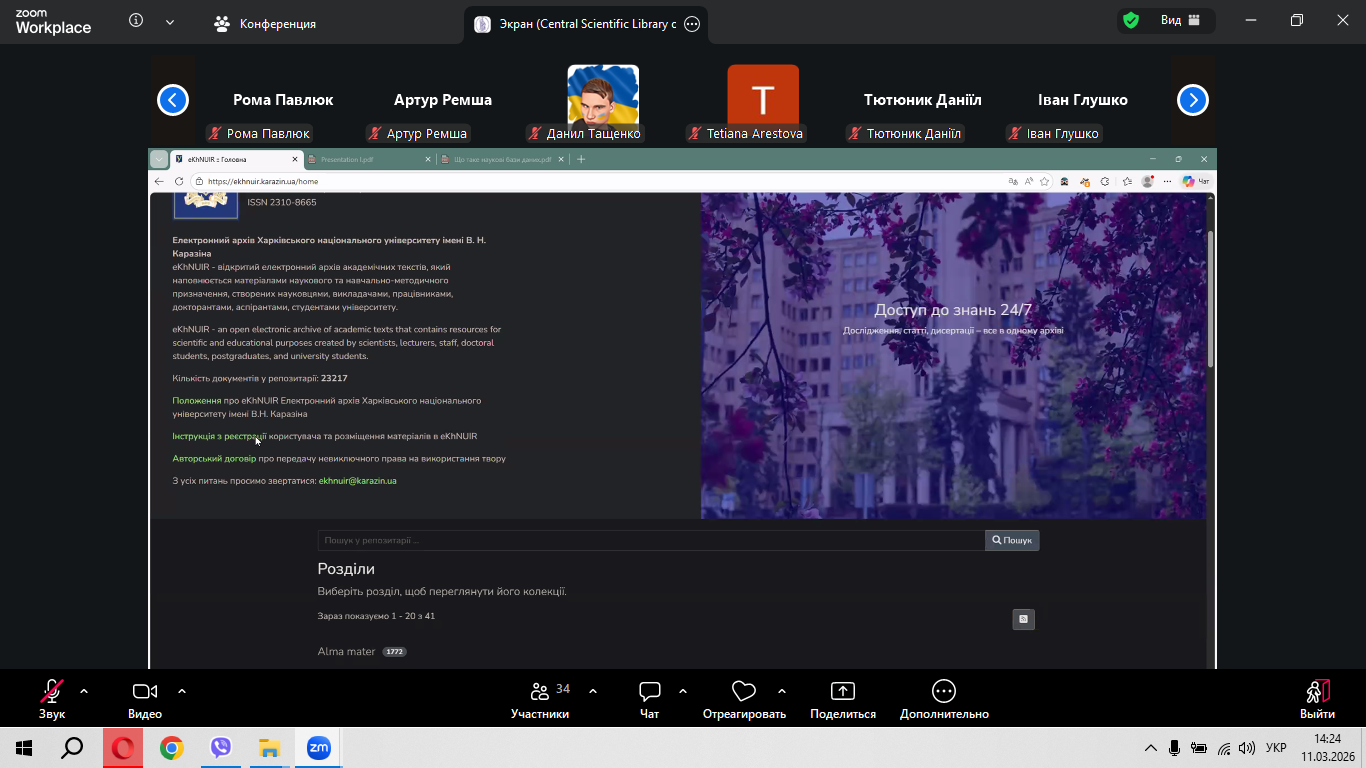Open the Чат chat panel
Screen dimensions: 1366x768
(x=650, y=692)
